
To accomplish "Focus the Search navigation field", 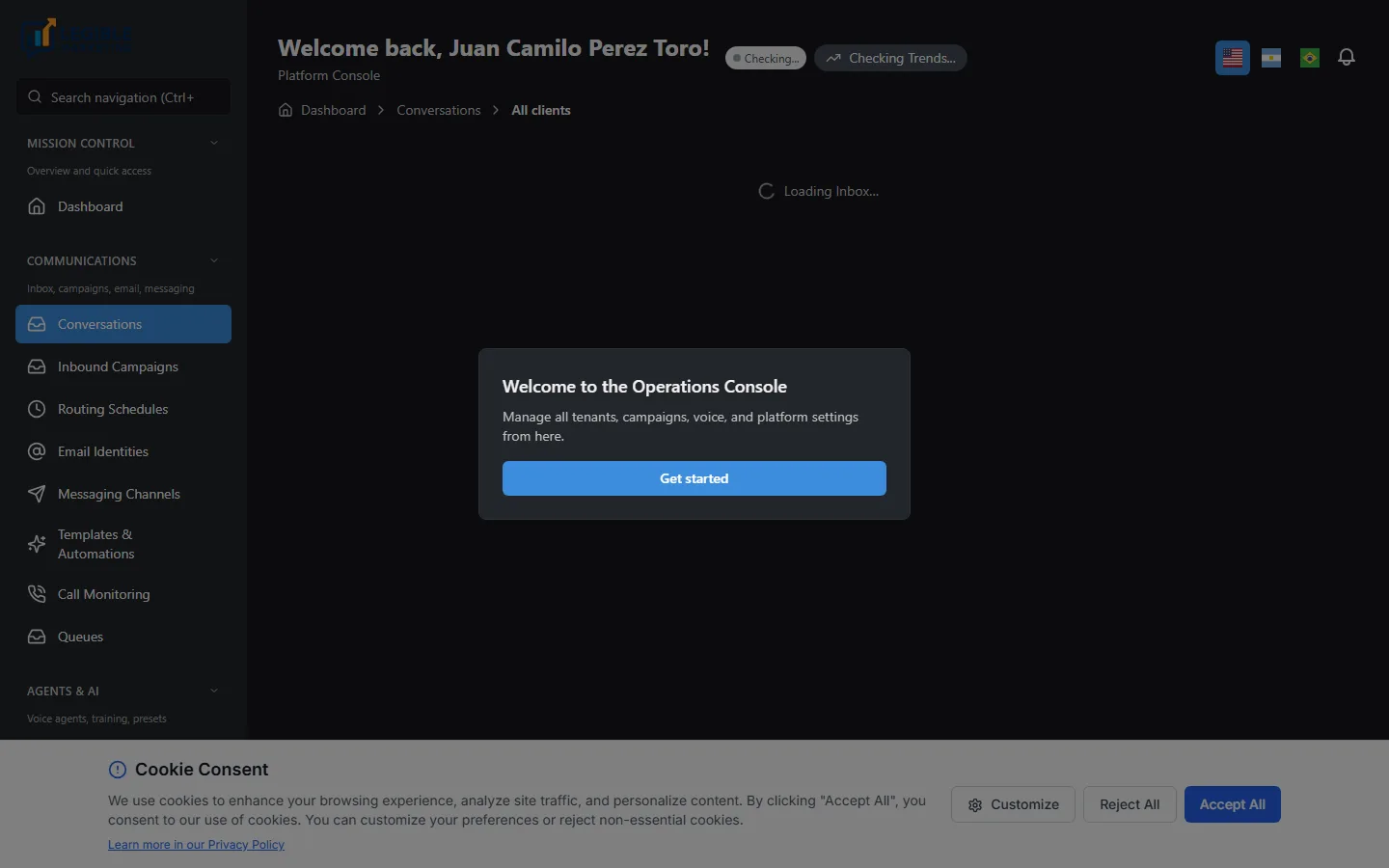I will [123, 96].
